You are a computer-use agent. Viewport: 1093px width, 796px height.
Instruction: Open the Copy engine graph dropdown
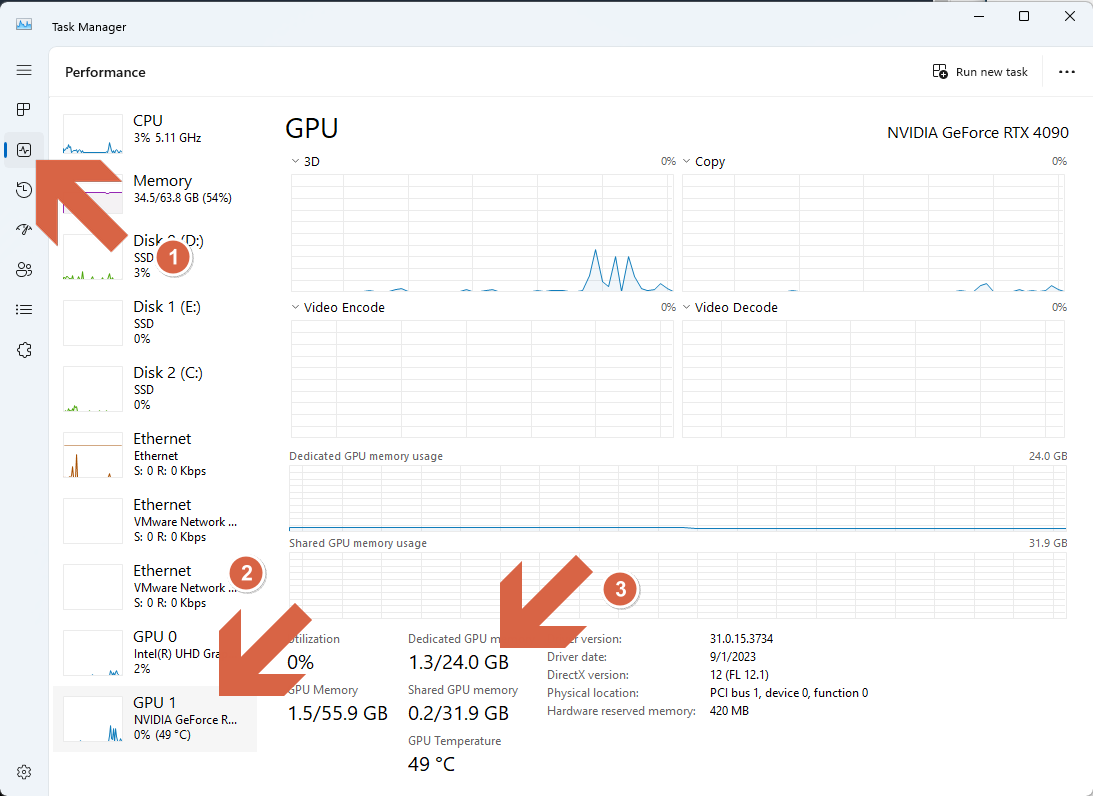704,162
